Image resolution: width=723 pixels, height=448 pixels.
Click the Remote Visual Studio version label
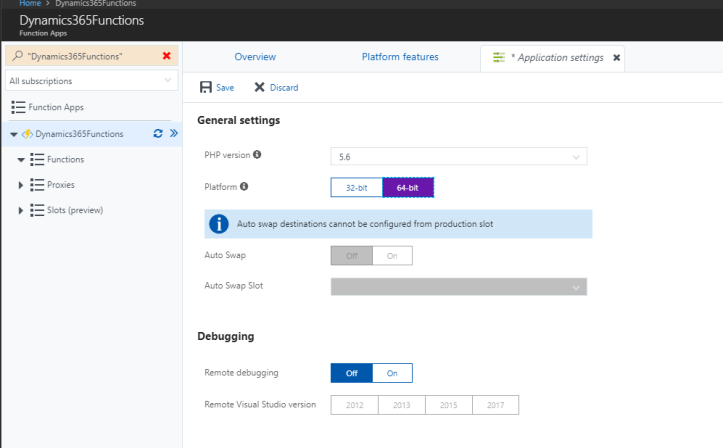pyautogui.click(x=260, y=405)
